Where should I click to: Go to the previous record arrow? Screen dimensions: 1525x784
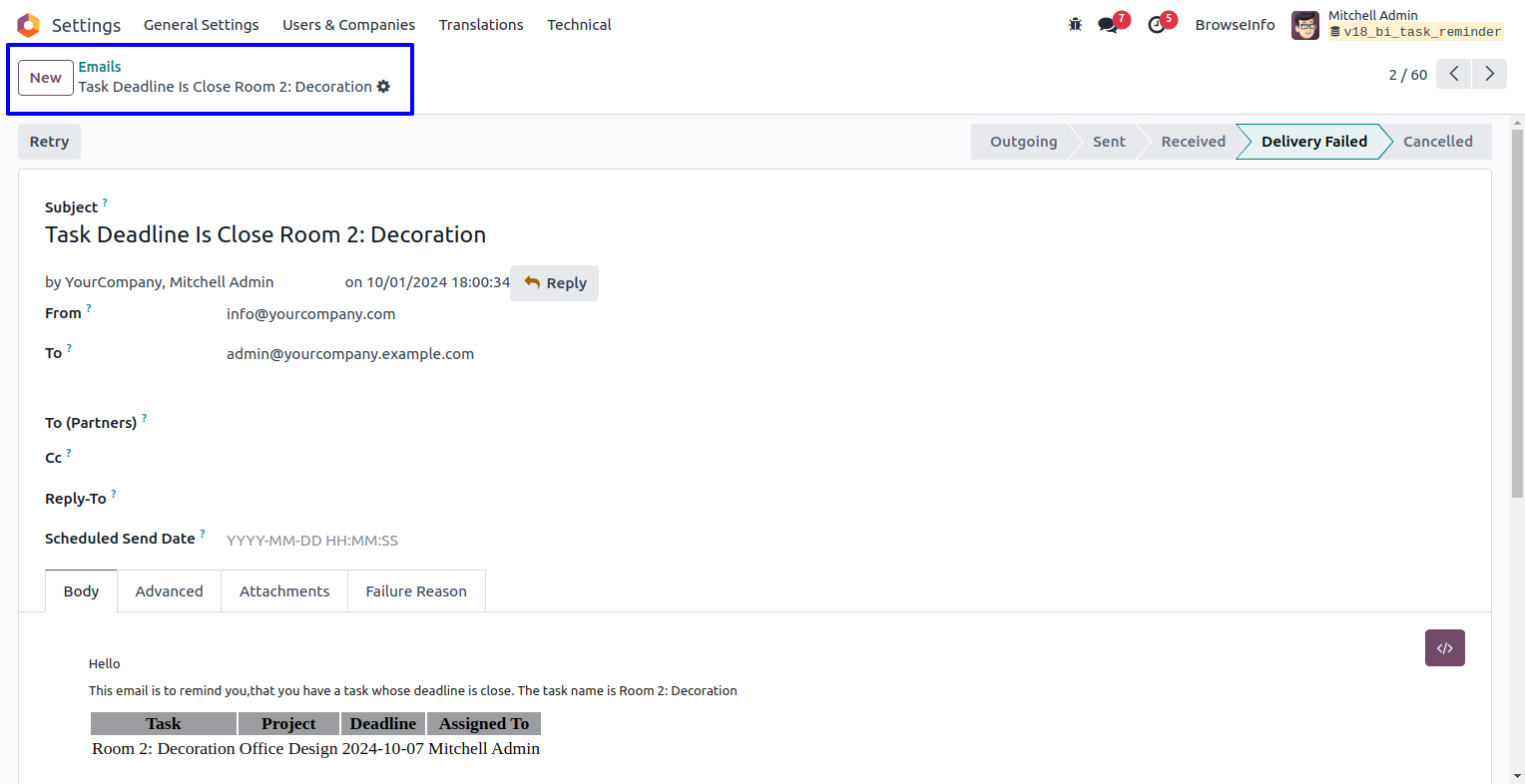click(x=1453, y=74)
